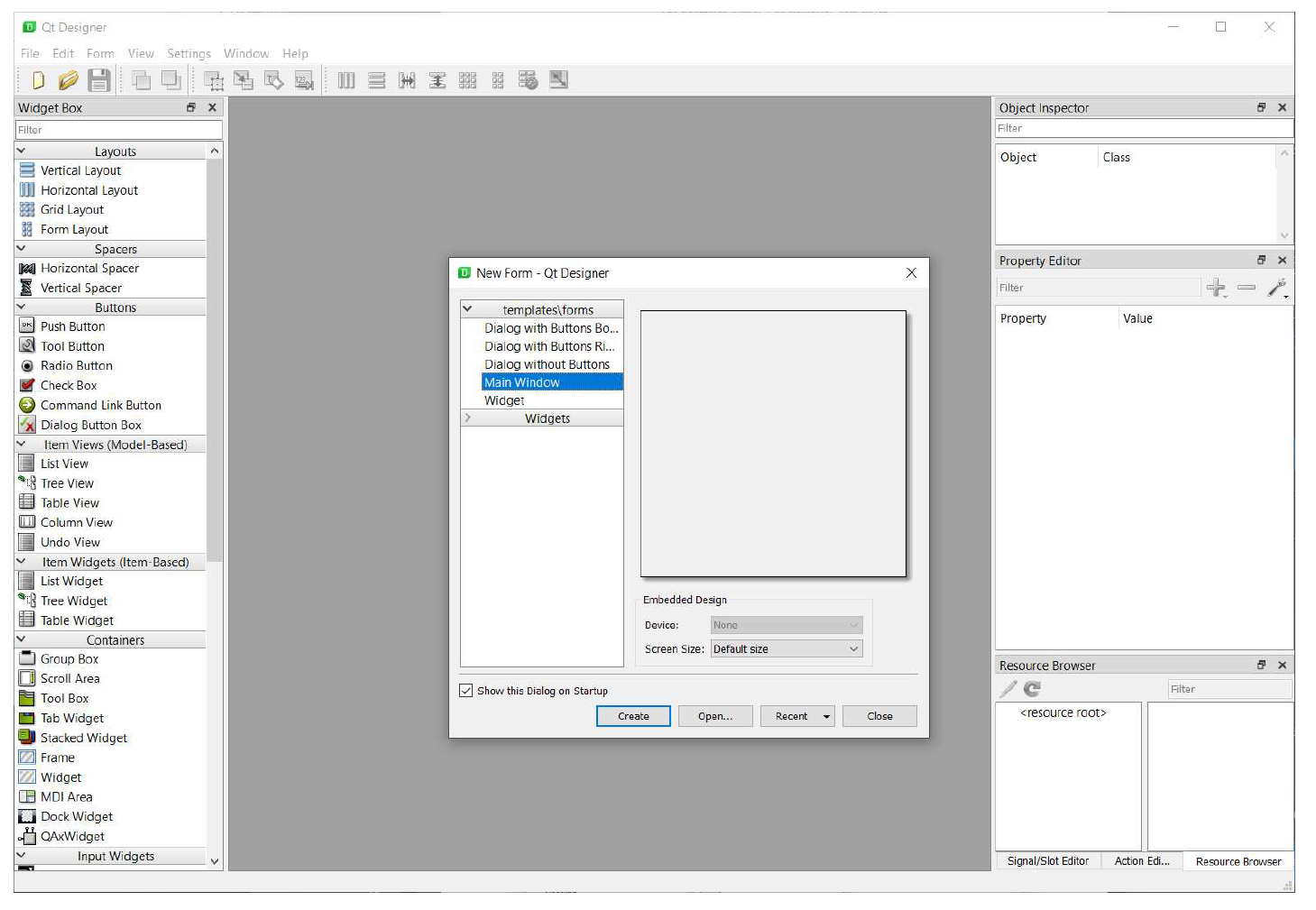Select Dialog without Buttons template
This screenshot has width=1316, height=910.
tap(547, 364)
